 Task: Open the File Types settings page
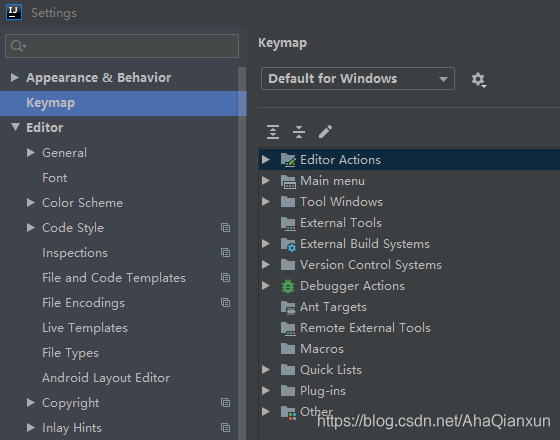[x=70, y=353]
